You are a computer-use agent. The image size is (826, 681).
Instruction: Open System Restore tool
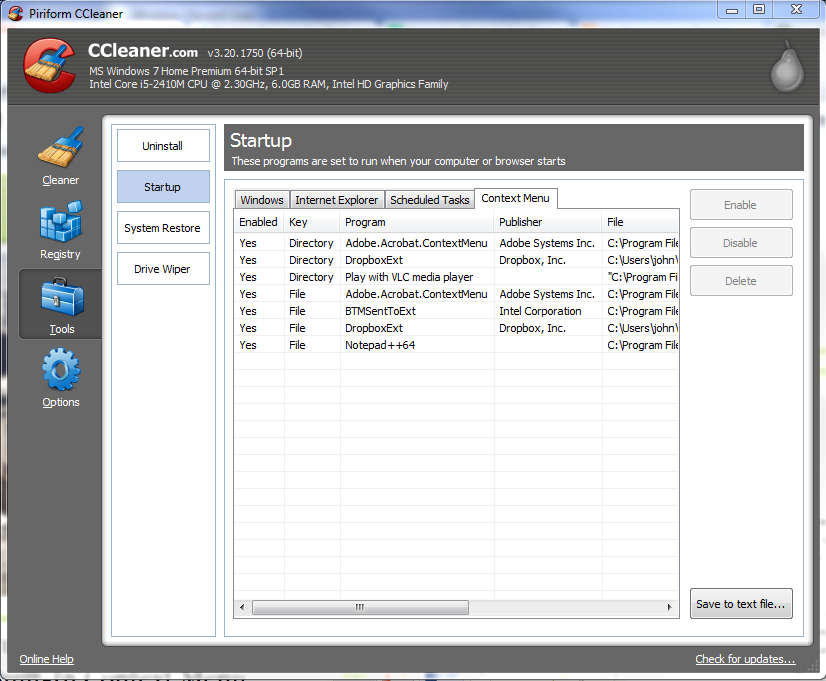click(x=163, y=228)
